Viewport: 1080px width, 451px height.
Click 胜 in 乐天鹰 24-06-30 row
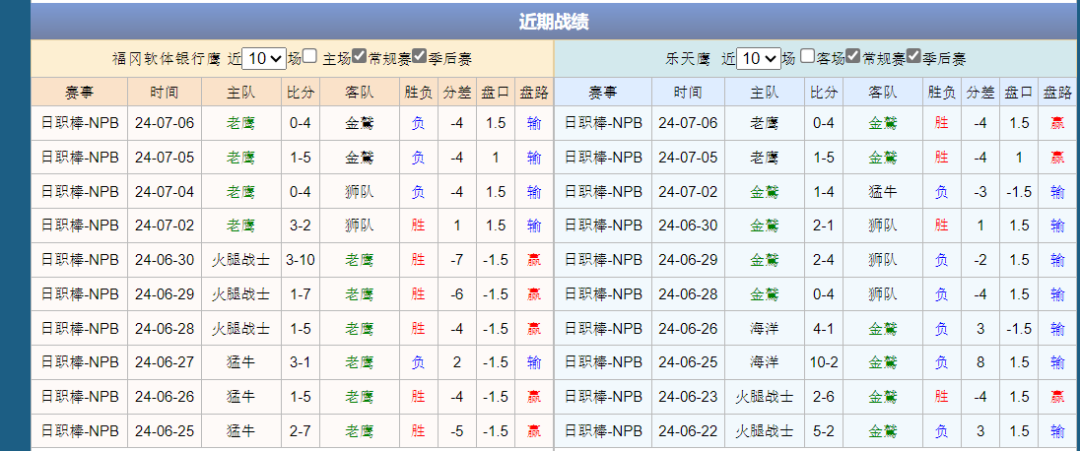942,225
